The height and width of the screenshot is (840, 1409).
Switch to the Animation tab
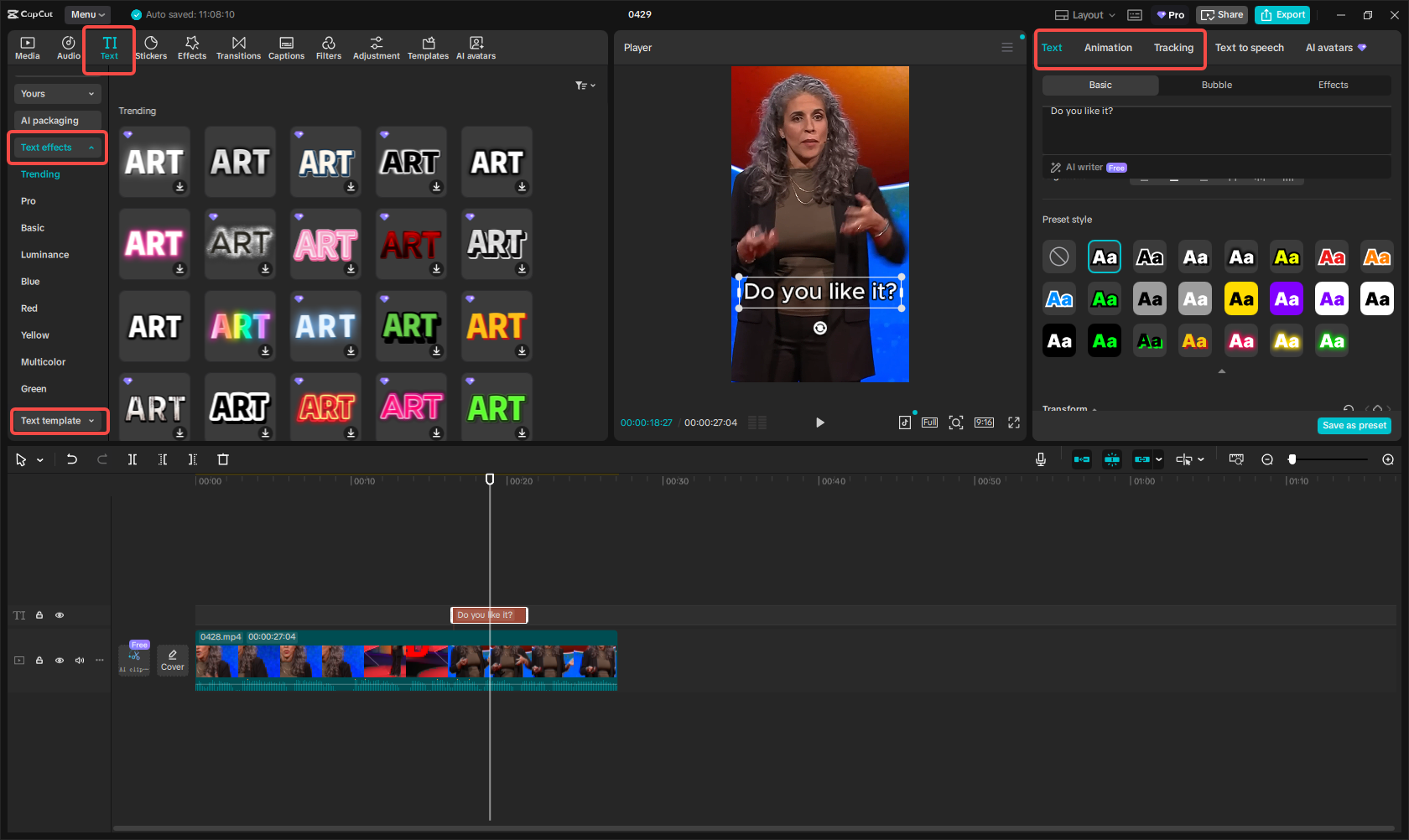(1108, 48)
